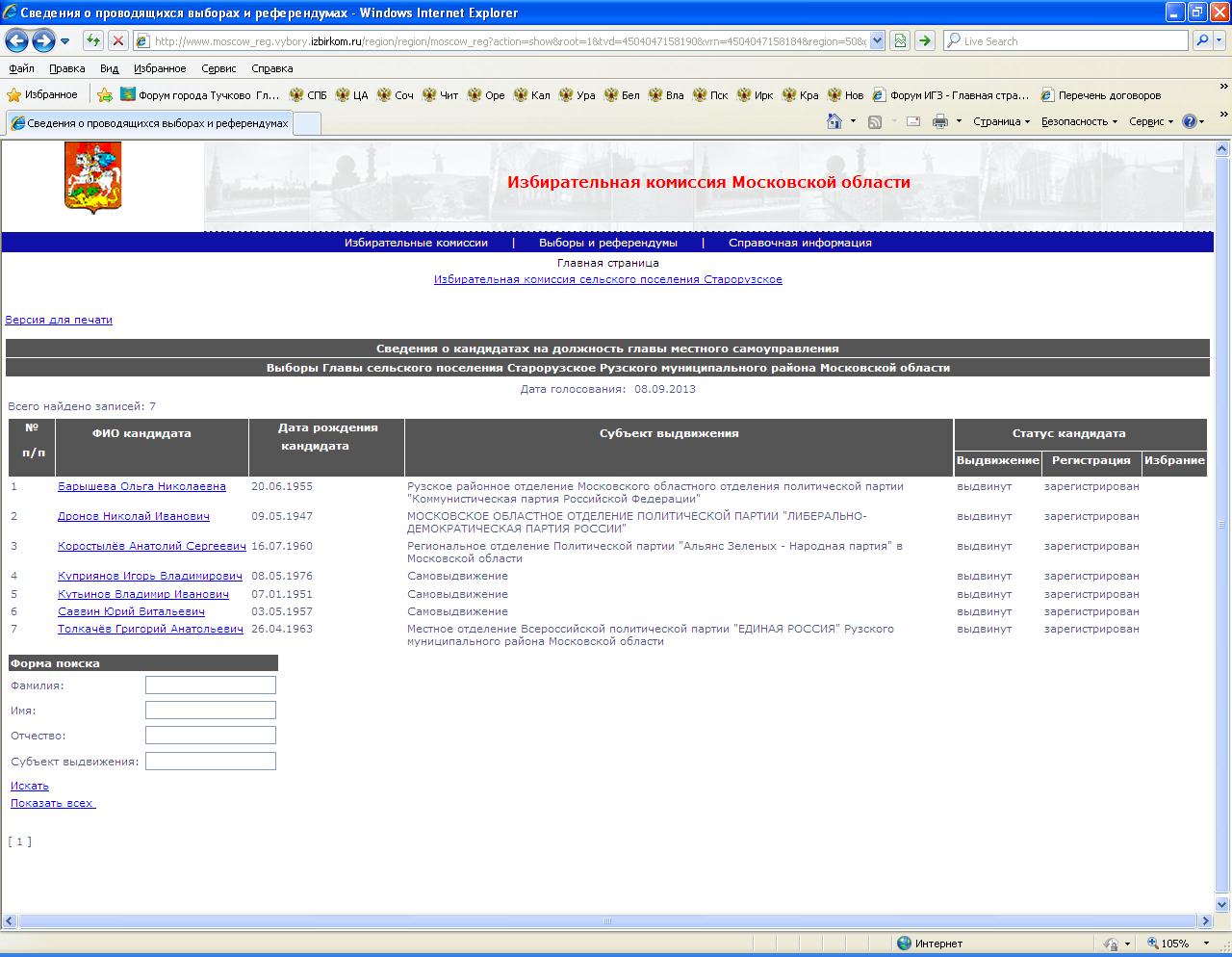
Task: Click the Home page icon
Action: pos(835,121)
